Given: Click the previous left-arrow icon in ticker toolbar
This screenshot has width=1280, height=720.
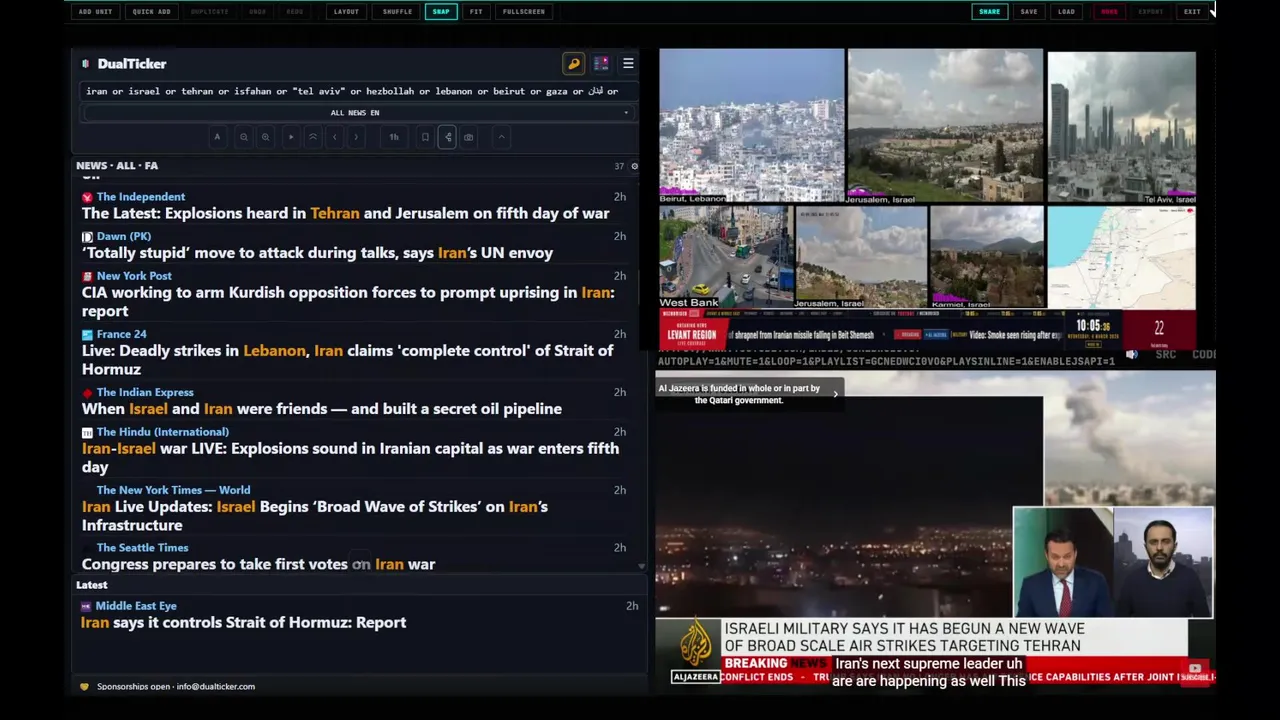Looking at the screenshot, I should (x=335, y=137).
